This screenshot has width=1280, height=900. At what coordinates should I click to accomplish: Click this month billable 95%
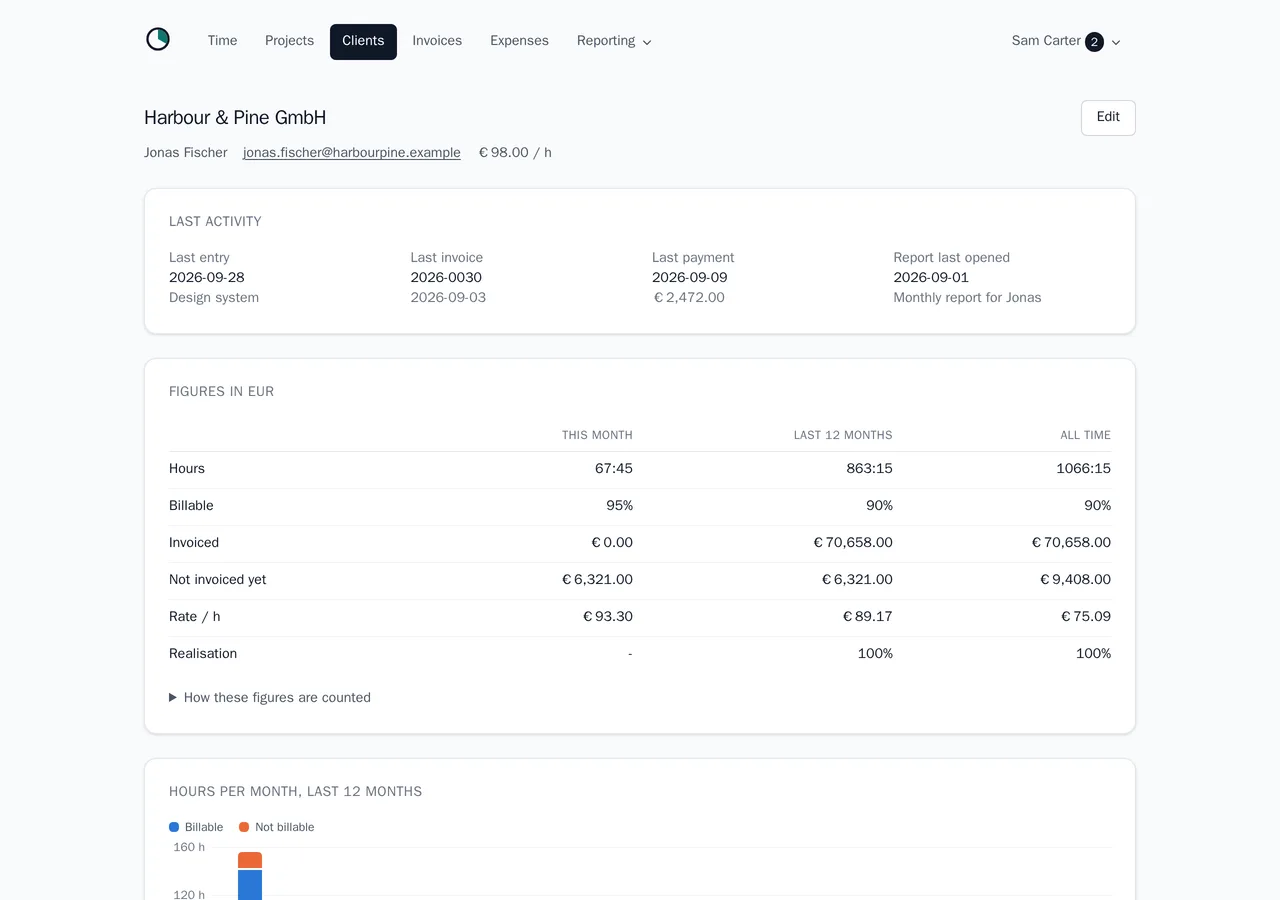[x=619, y=506]
